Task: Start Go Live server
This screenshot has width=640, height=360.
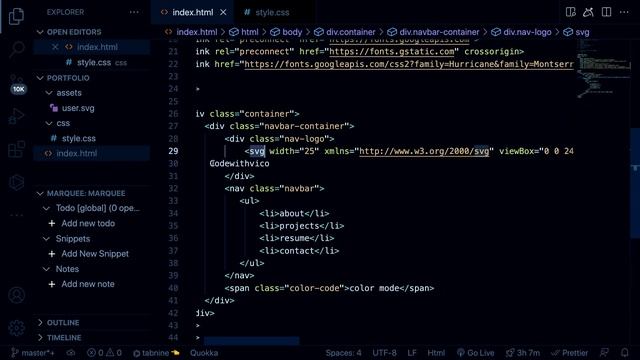Action: point(476,353)
